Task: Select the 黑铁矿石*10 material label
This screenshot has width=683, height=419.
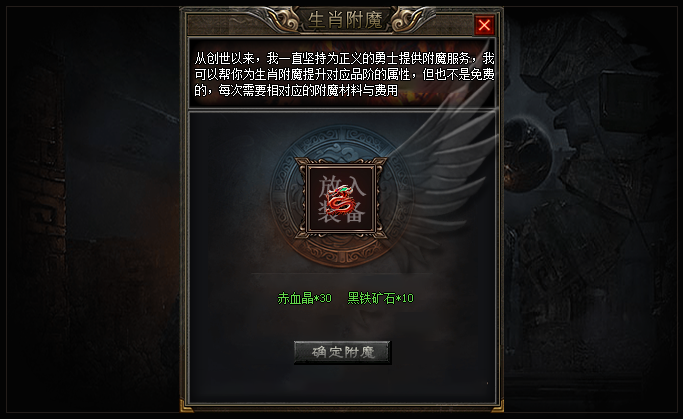Action: (x=380, y=298)
